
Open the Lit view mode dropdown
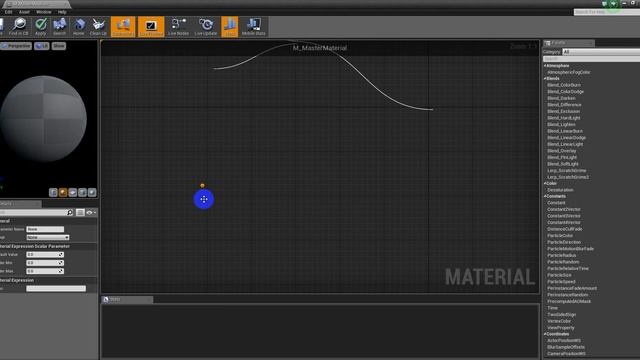[42, 46]
